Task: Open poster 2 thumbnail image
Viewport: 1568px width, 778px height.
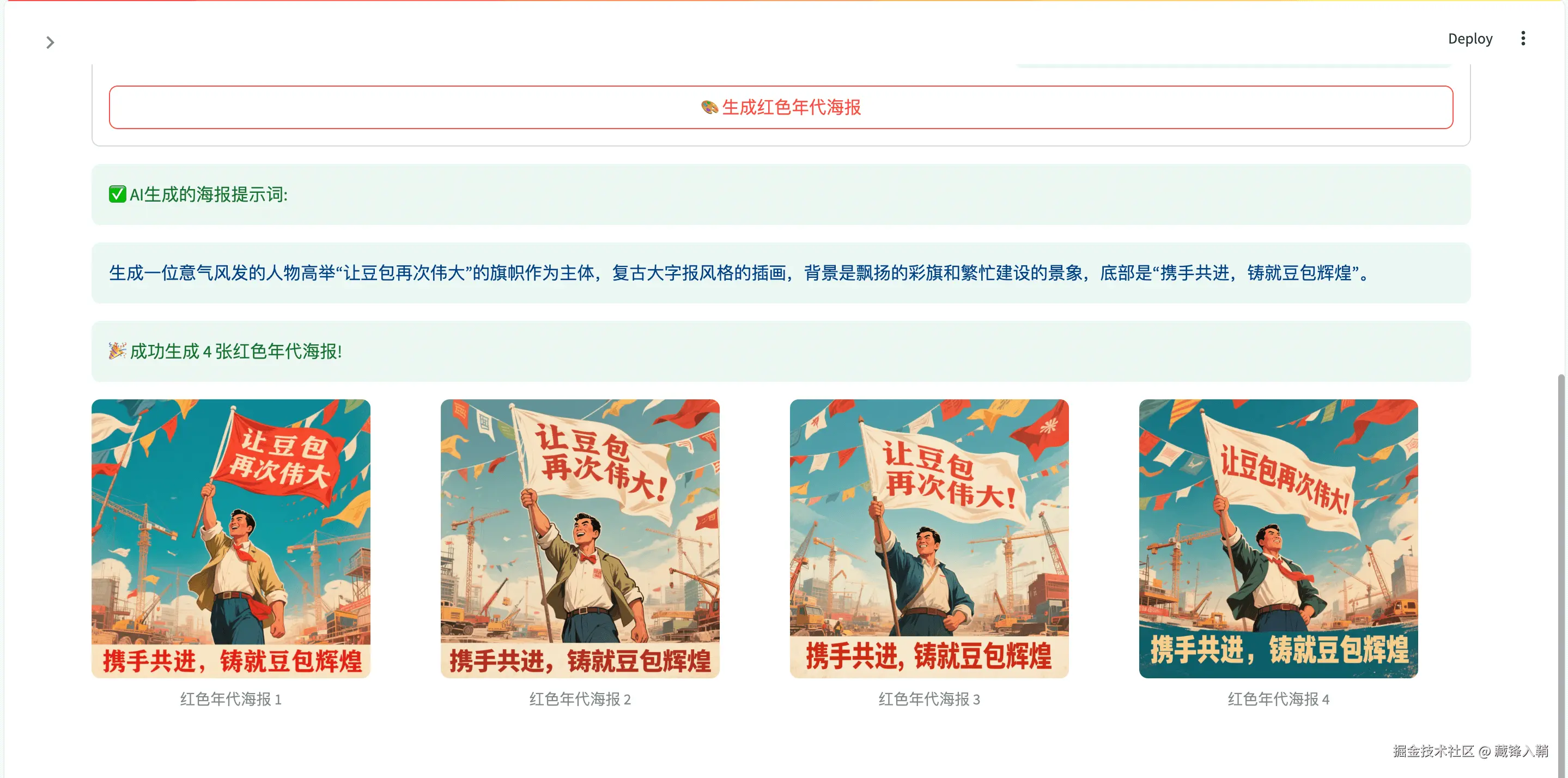Action: [x=580, y=539]
